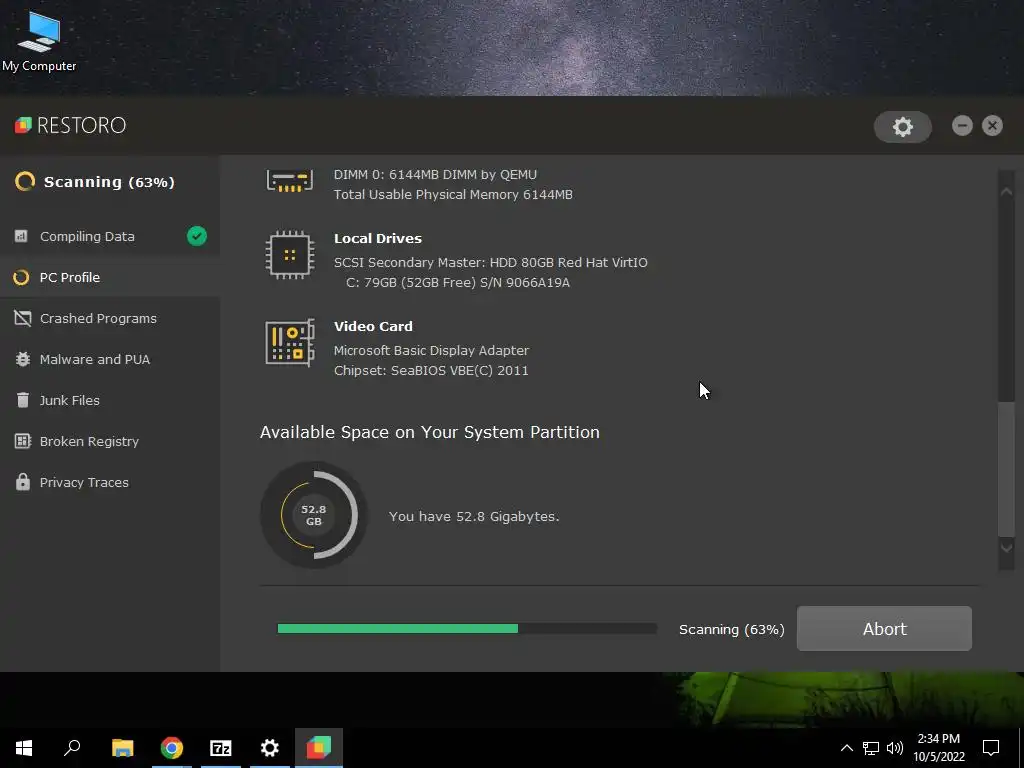Screen dimensions: 1024x768
Task: Open taskbar search
Action: tap(72, 748)
